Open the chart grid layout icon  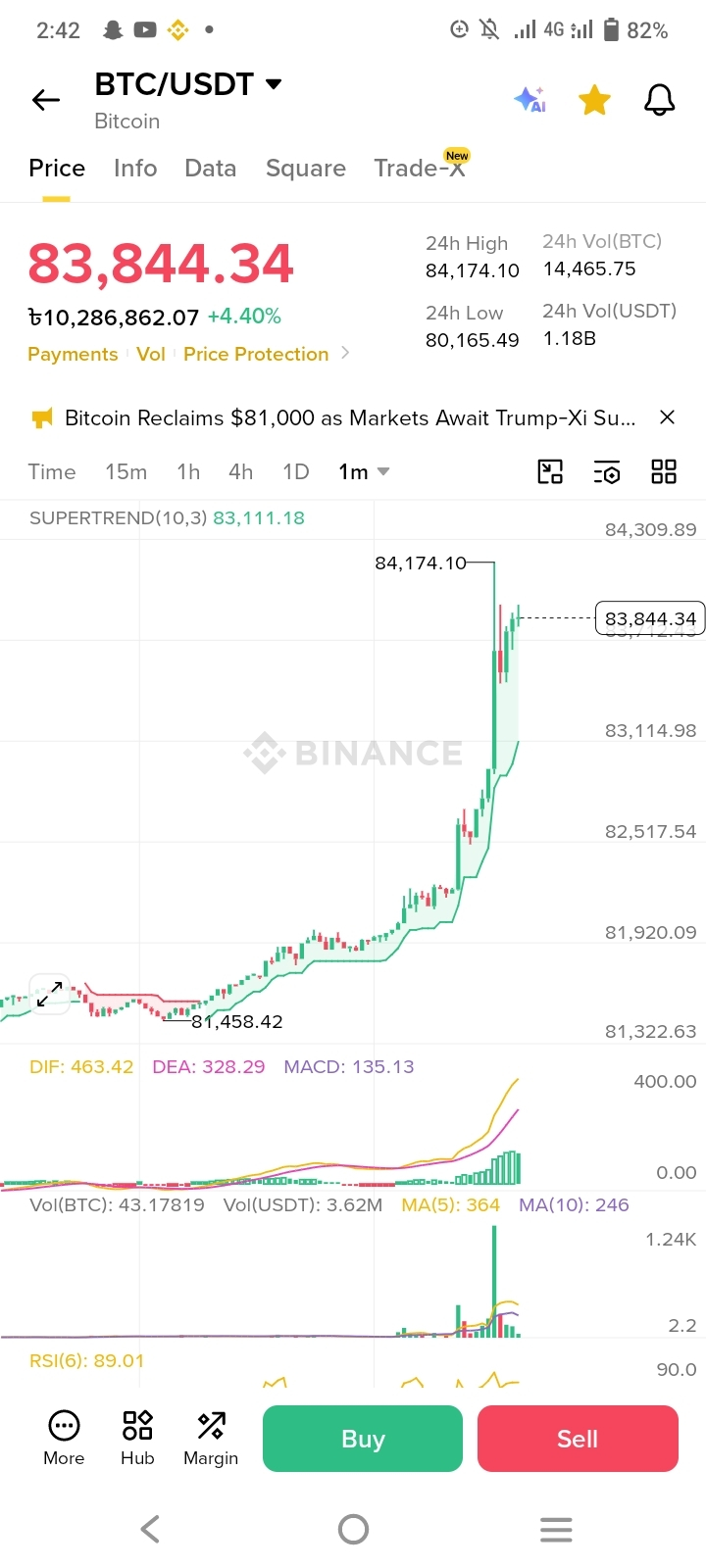pos(664,472)
